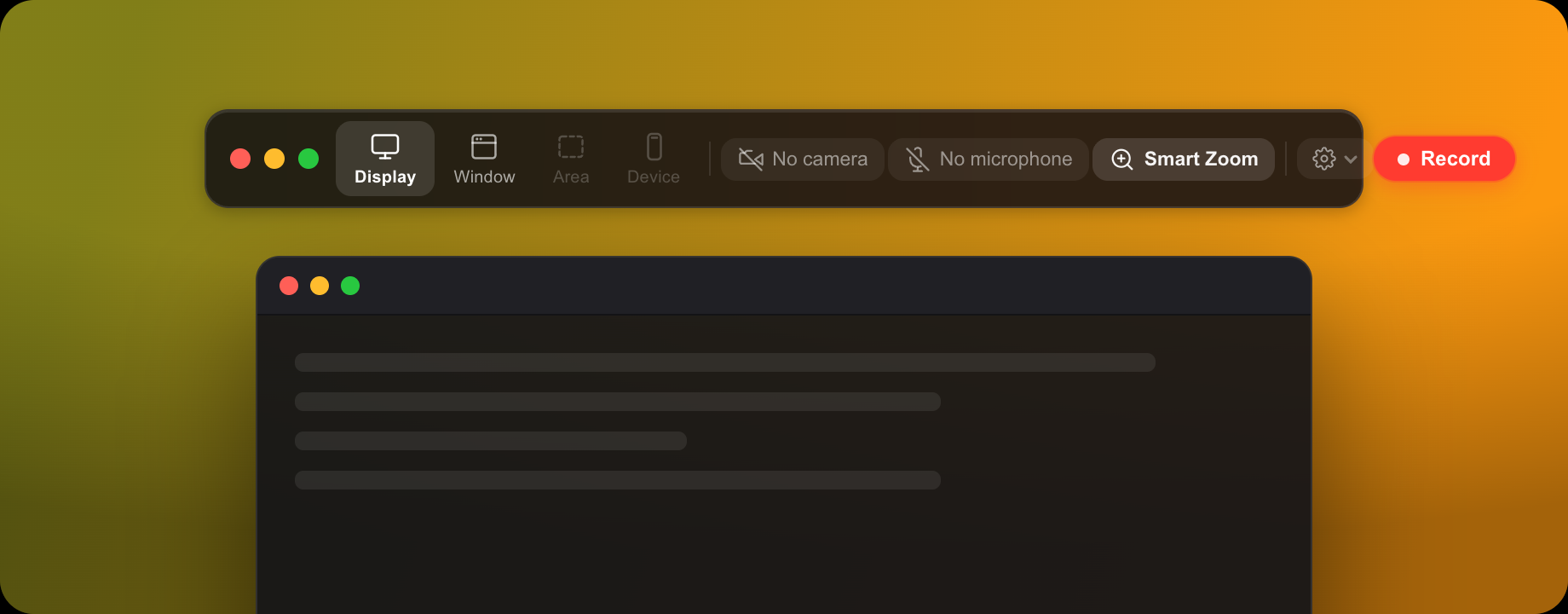This screenshot has width=1568, height=614.
Task: Close the recorder toolbar with red button
Action: 240,159
